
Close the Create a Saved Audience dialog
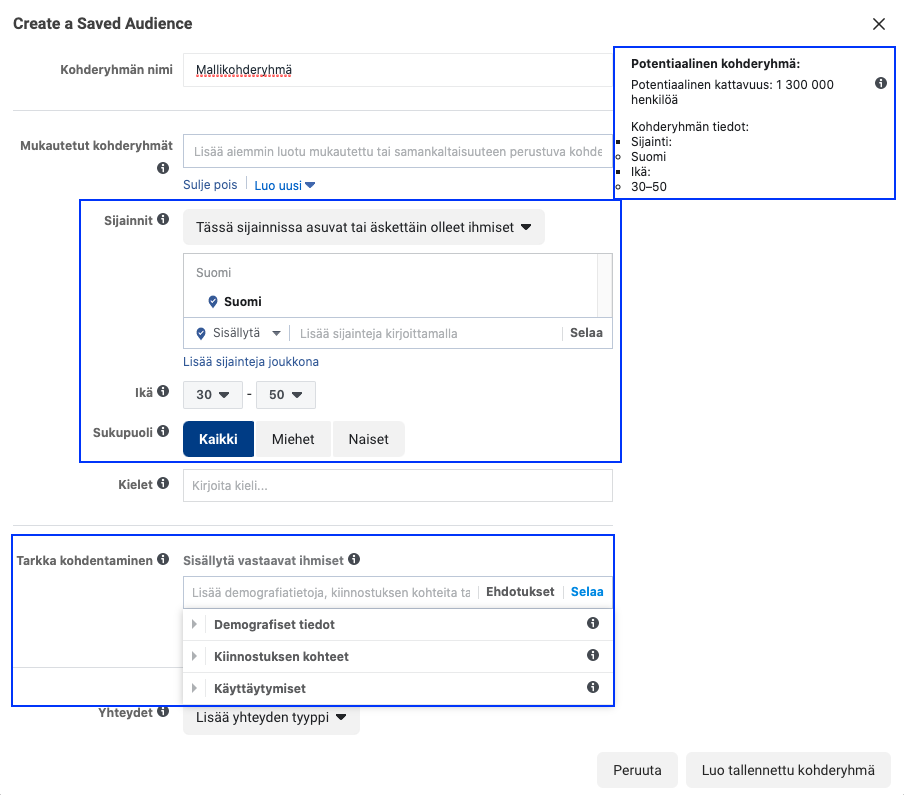click(x=879, y=24)
